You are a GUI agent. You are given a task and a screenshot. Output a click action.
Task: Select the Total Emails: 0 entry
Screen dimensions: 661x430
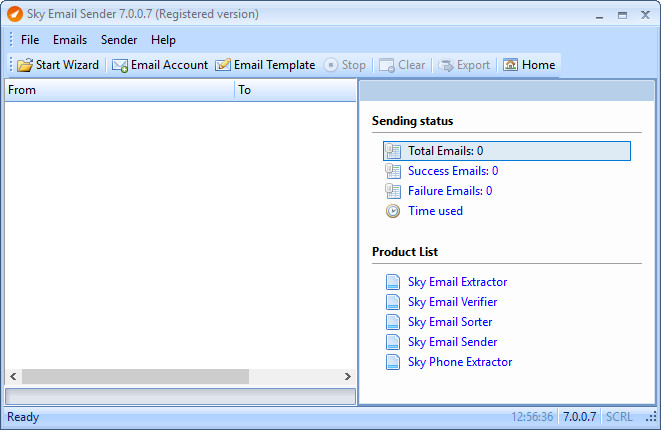[x=507, y=151]
